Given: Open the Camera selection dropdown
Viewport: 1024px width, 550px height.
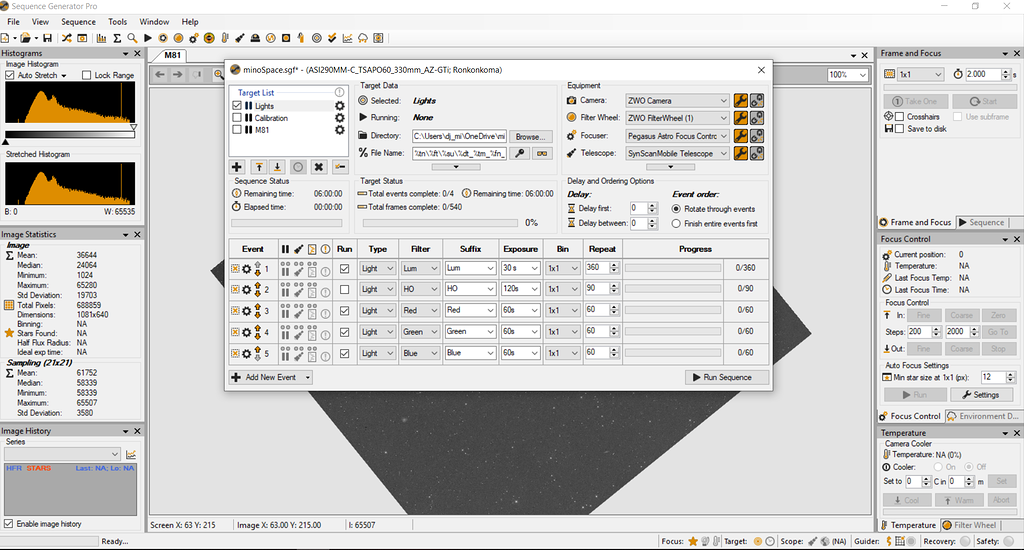Looking at the screenshot, I should (677, 101).
